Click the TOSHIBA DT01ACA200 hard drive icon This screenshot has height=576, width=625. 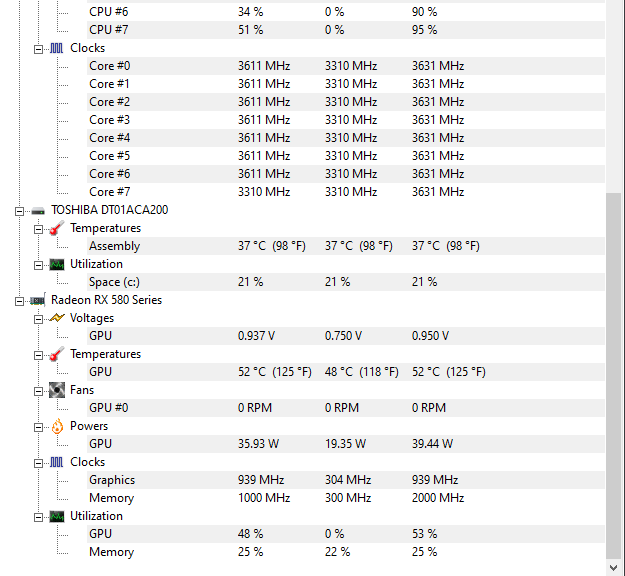tap(38, 210)
